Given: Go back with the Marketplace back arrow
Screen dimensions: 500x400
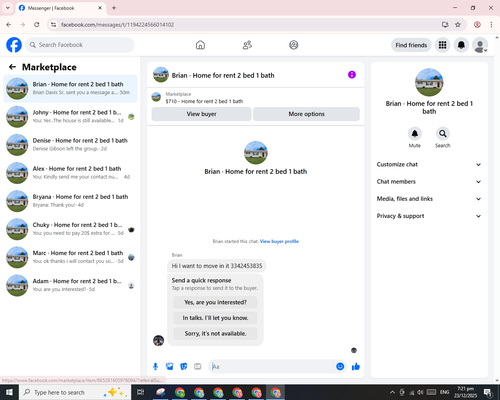Looking at the screenshot, I should 12,67.
